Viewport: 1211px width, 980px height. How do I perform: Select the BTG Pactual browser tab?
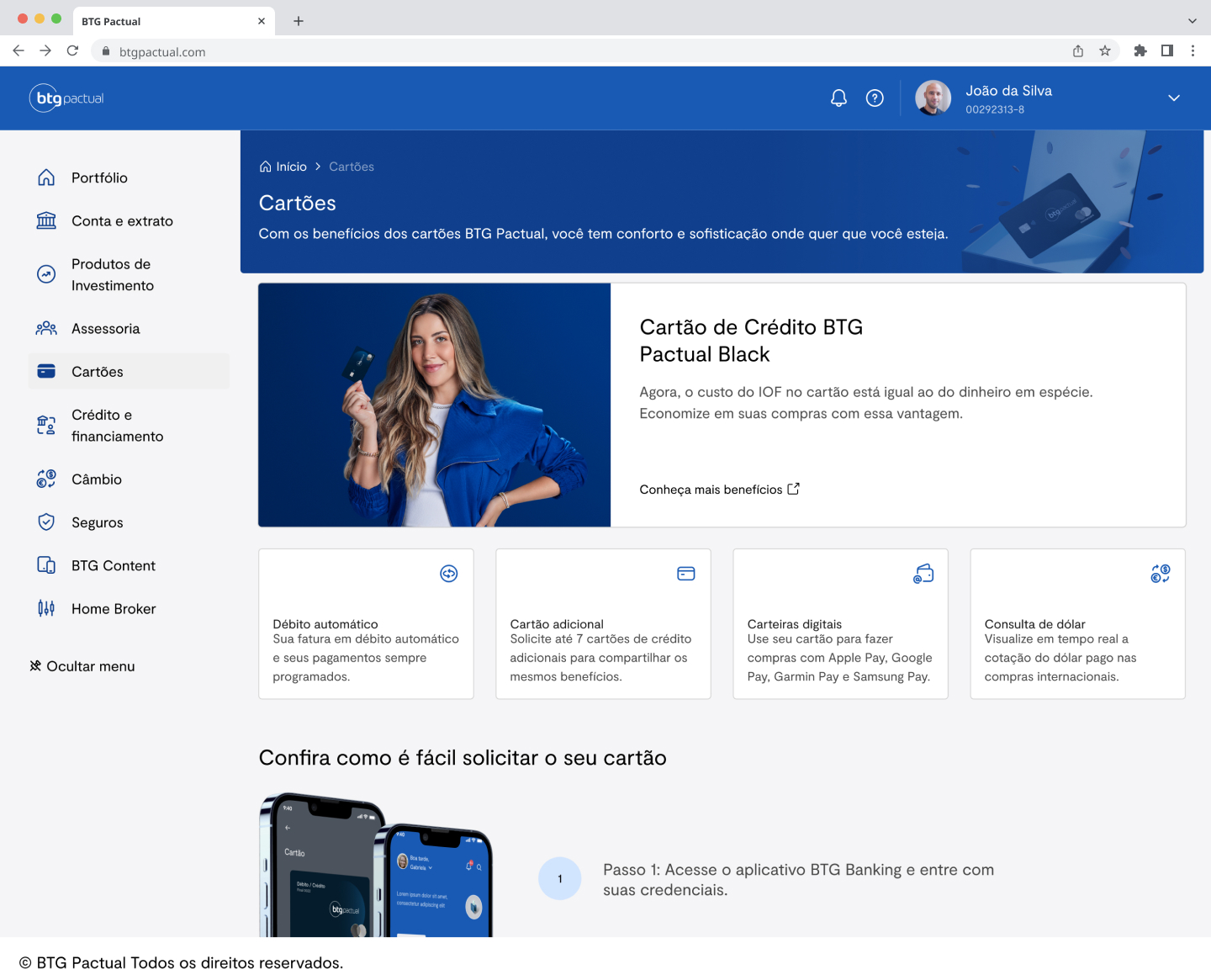pyautogui.click(x=174, y=21)
